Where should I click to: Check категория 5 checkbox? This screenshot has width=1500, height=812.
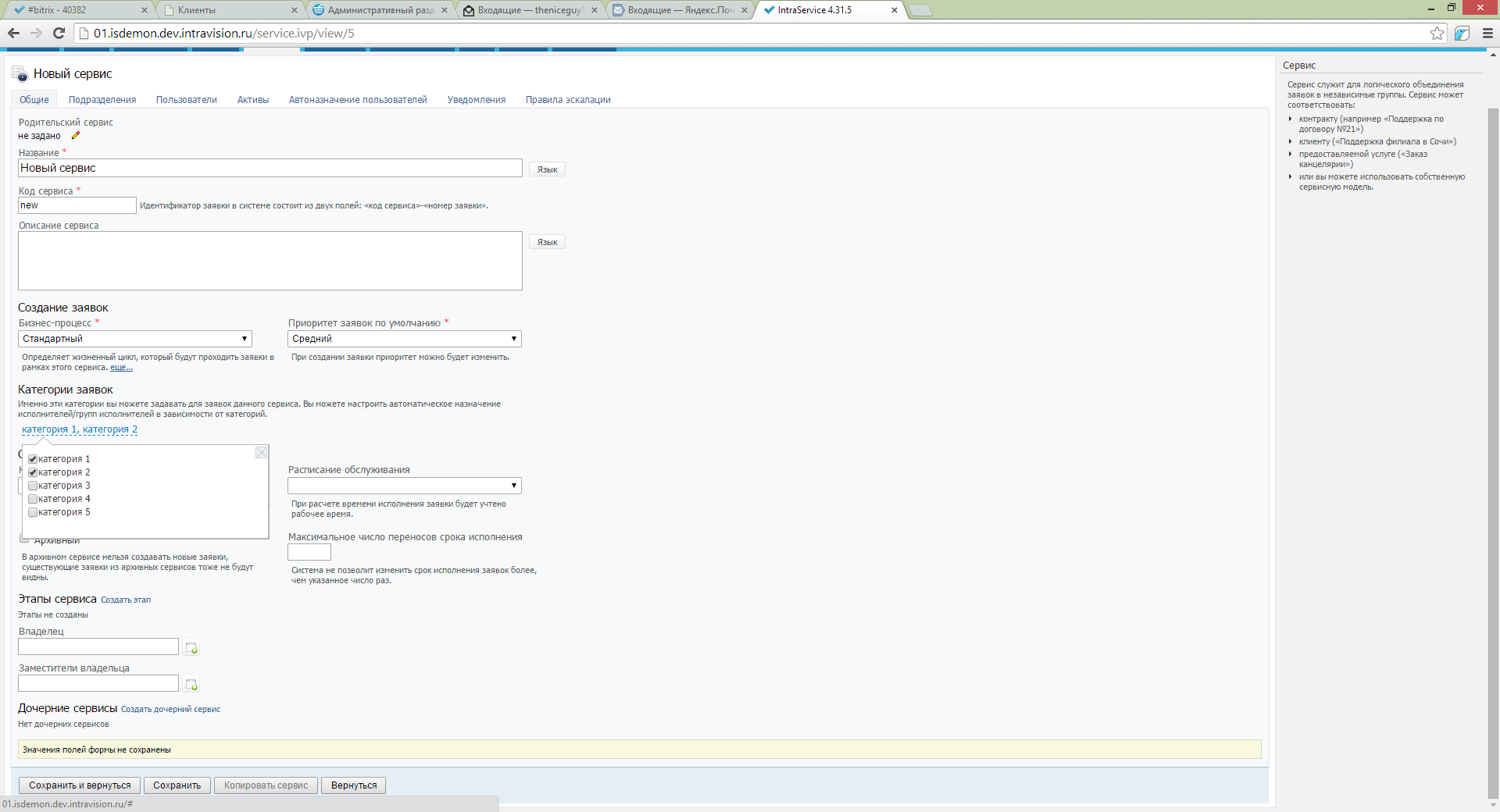(33, 512)
